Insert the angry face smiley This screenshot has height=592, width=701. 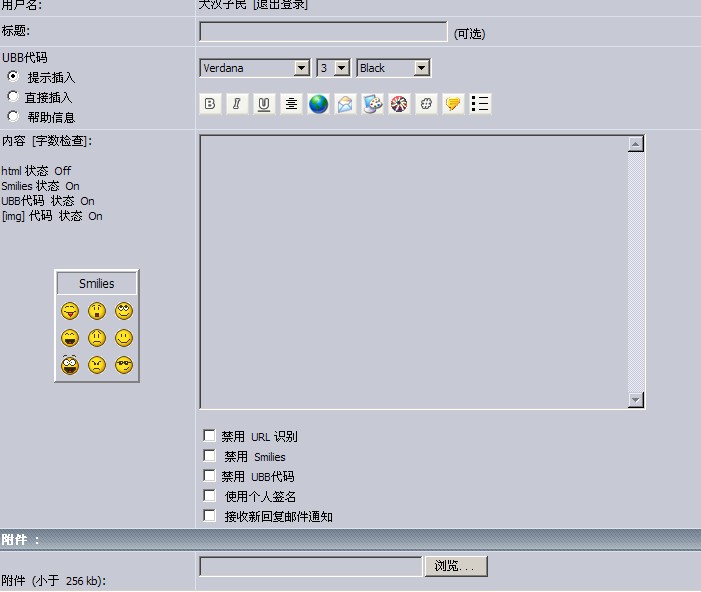[97, 366]
